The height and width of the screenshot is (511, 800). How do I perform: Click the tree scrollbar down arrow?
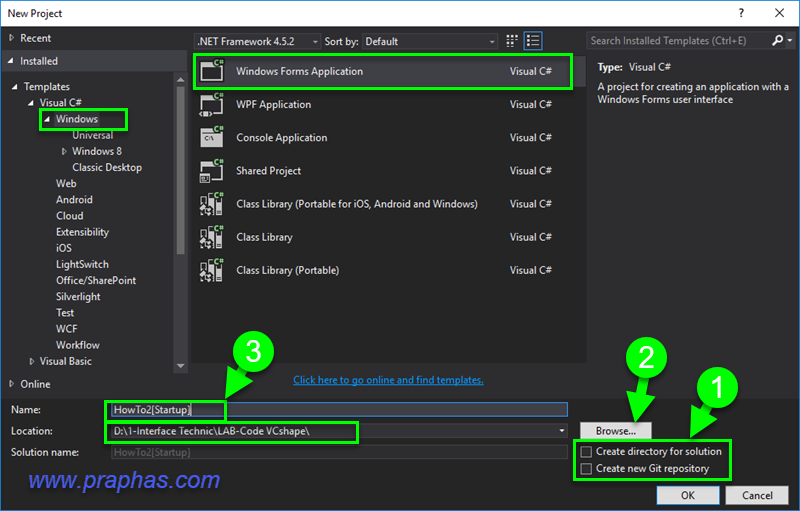pos(180,366)
